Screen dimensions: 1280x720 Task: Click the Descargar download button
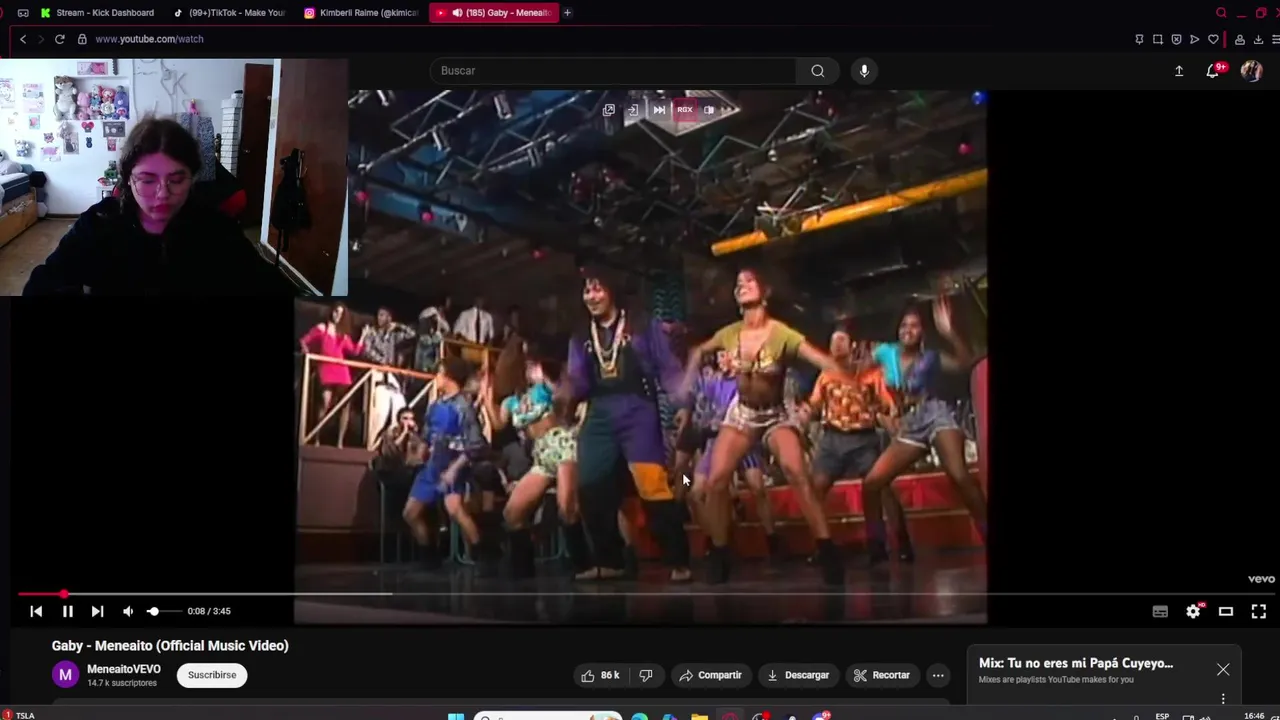798,675
